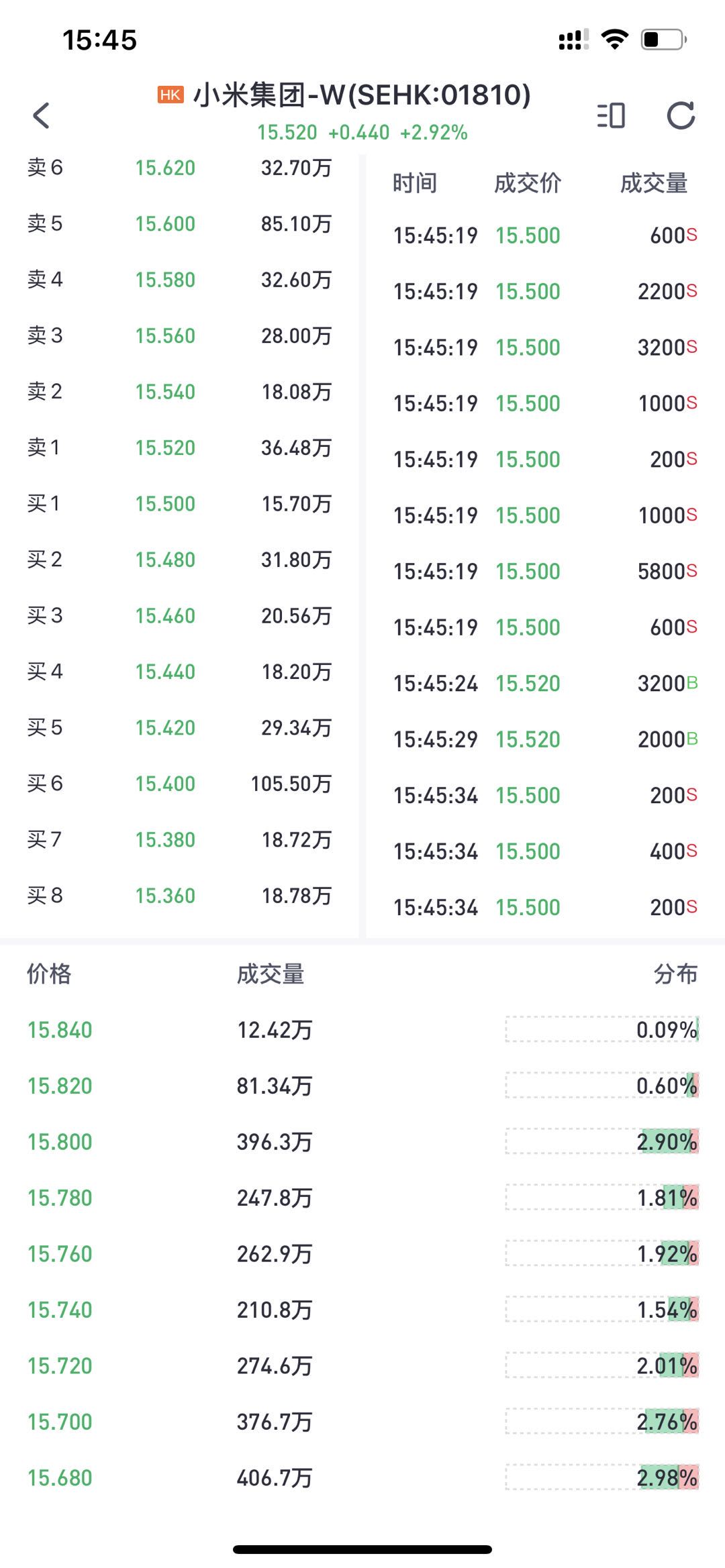Select the 买1 bid price 15.500
This screenshot has height=1568, width=725.
165,504
